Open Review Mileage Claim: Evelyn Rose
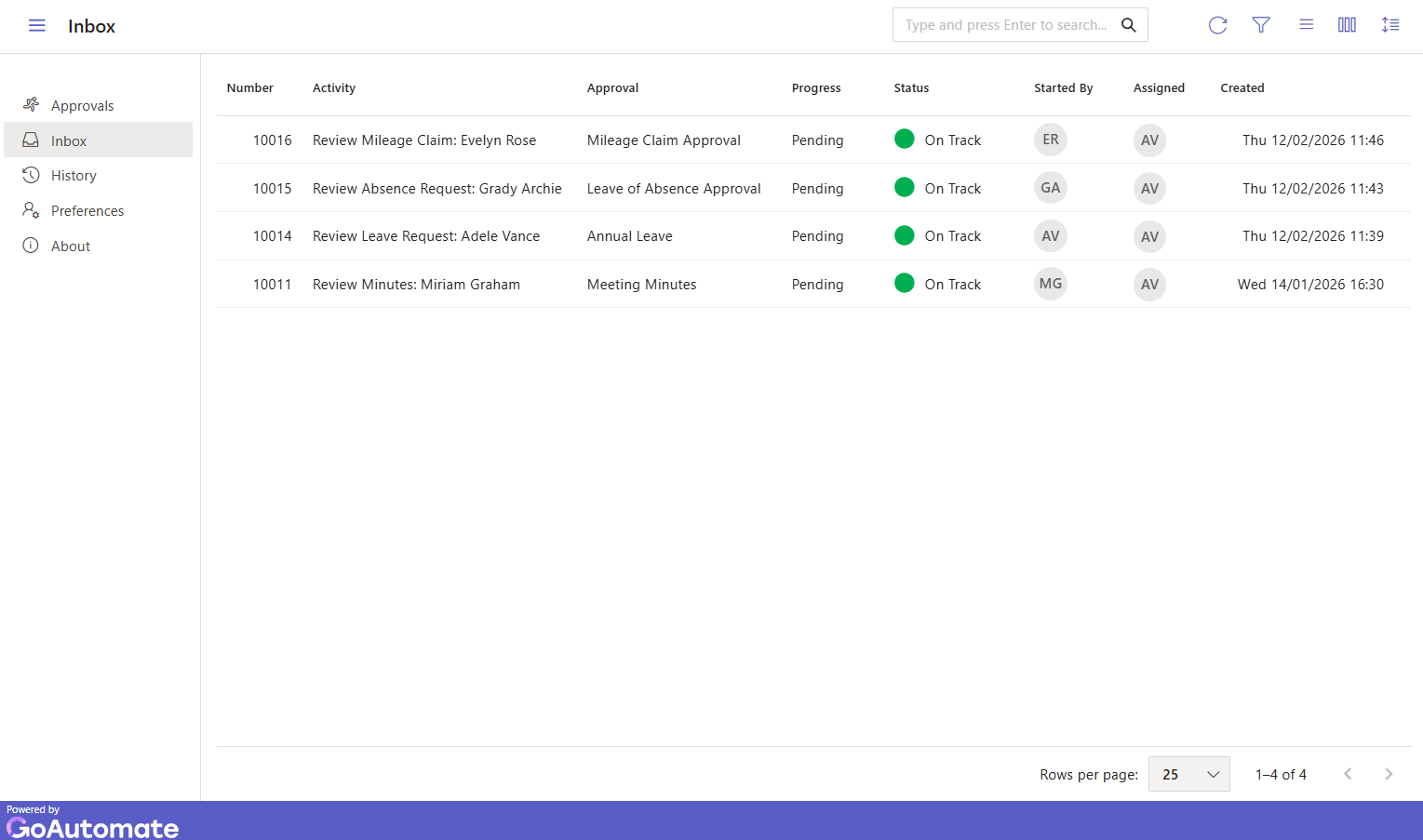Screen dimensions: 1423x840 (423, 140)
